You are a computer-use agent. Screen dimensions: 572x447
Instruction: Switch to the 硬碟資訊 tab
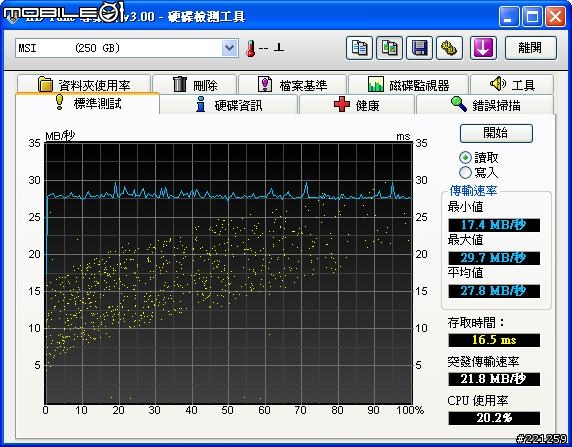229,105
